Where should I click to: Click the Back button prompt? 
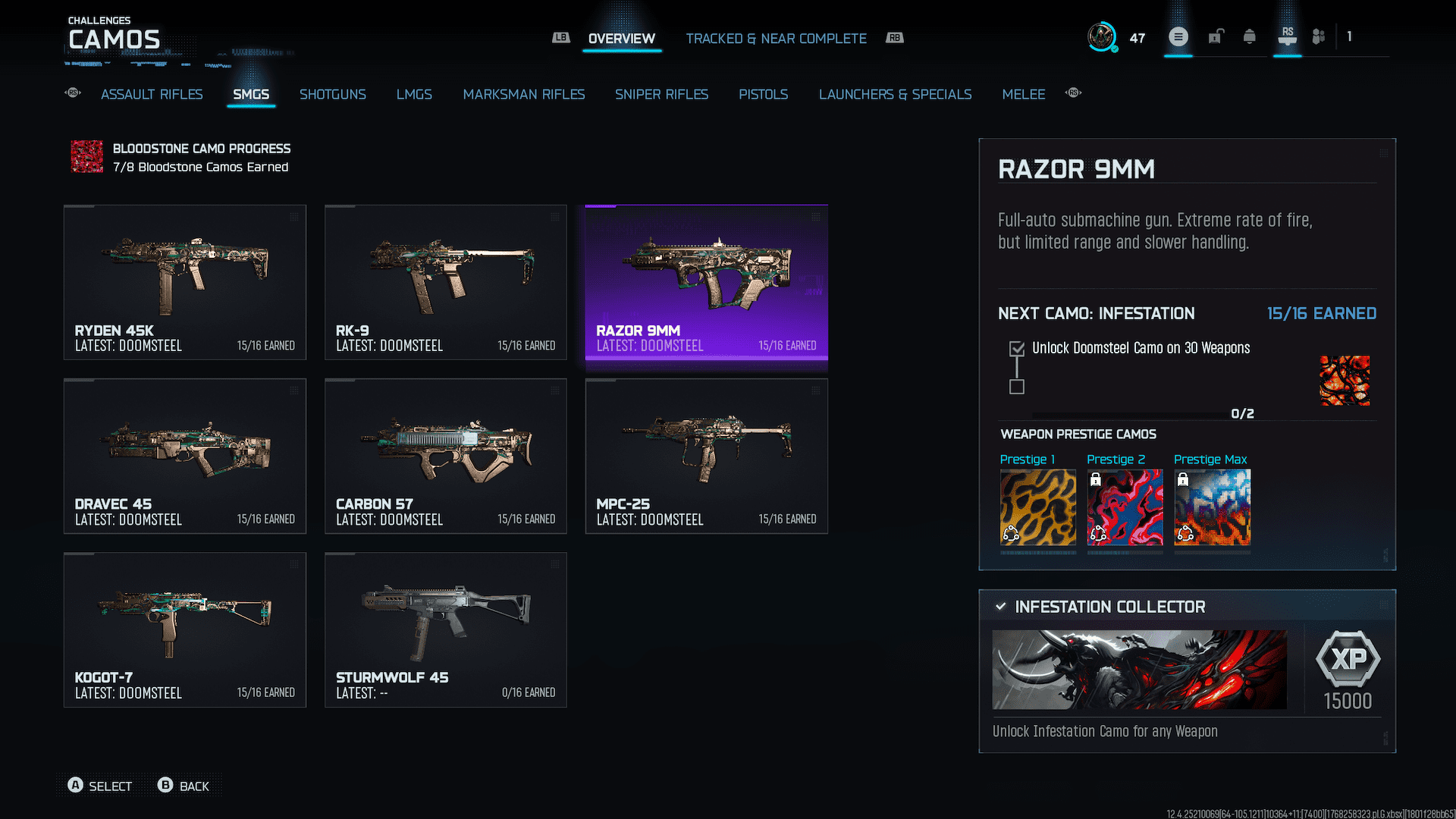[x=184, y=786]
